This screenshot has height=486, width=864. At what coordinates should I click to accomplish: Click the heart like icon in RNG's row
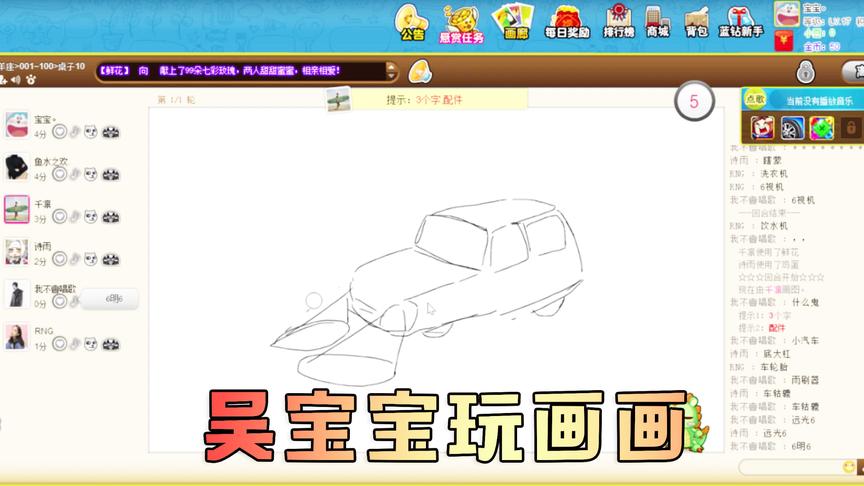(60, 344)
